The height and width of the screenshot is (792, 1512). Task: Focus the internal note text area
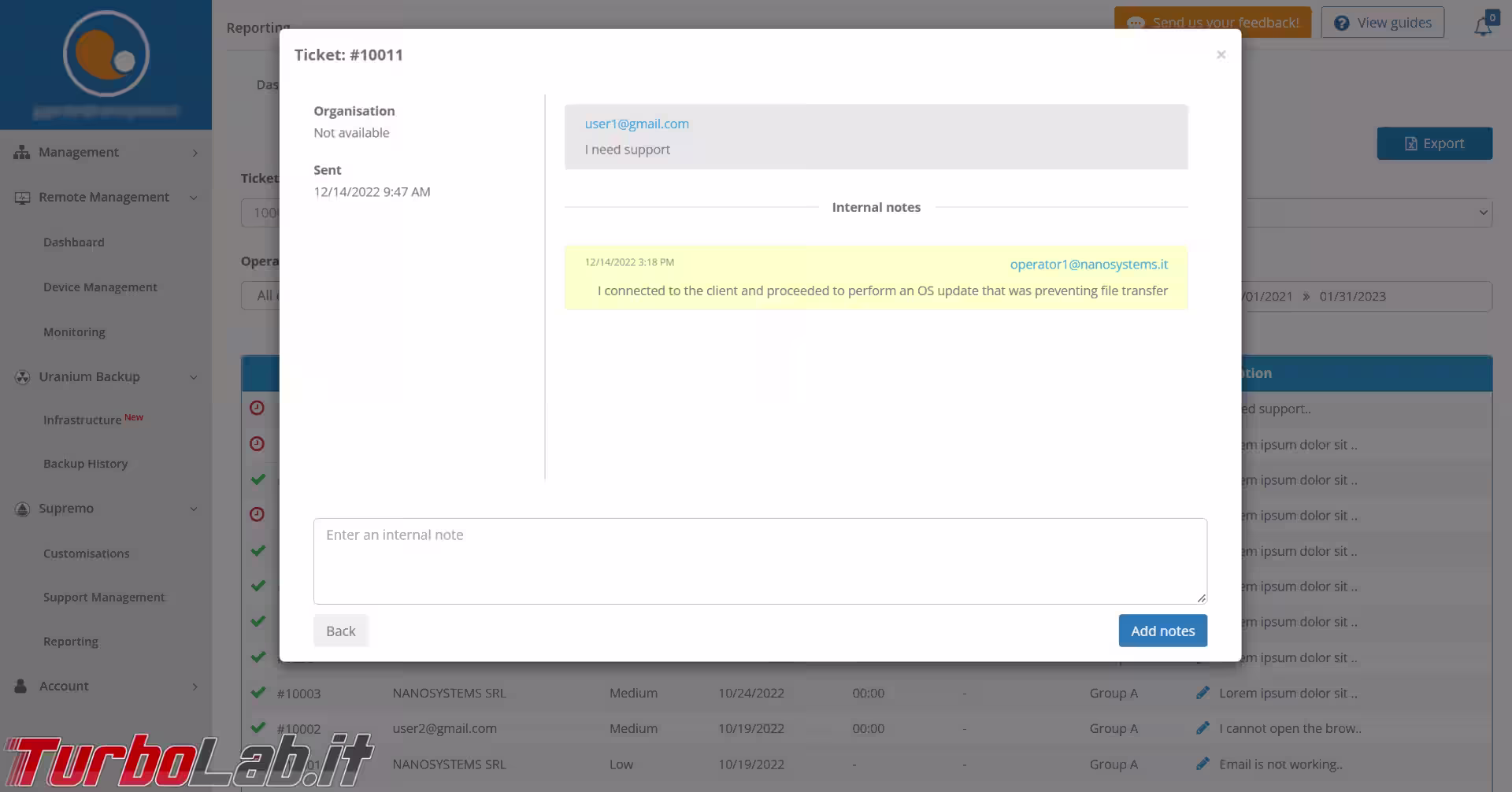(x=760, y=561)
